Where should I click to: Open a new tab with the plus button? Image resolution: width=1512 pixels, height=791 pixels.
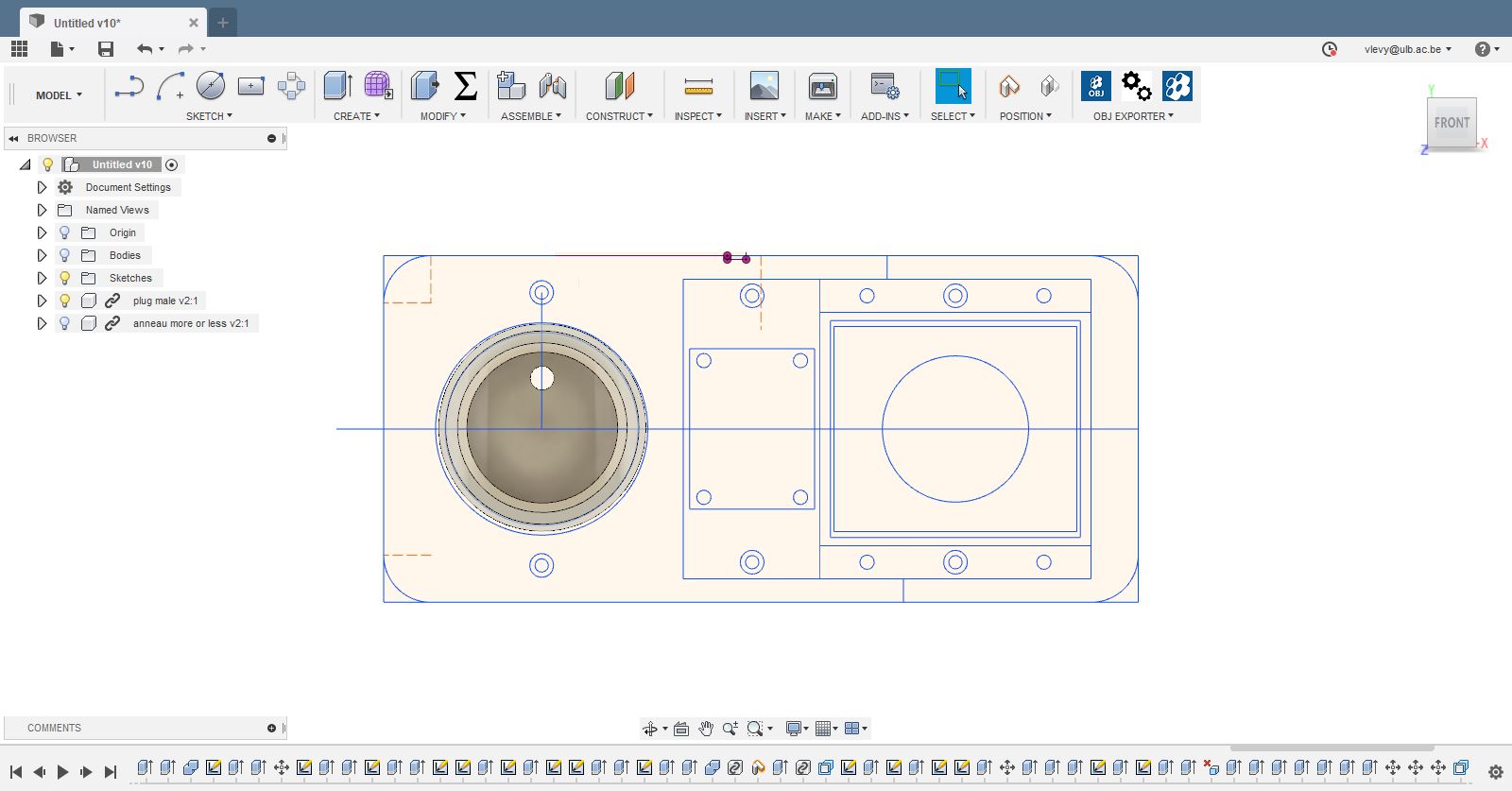[x=223, y=23]
